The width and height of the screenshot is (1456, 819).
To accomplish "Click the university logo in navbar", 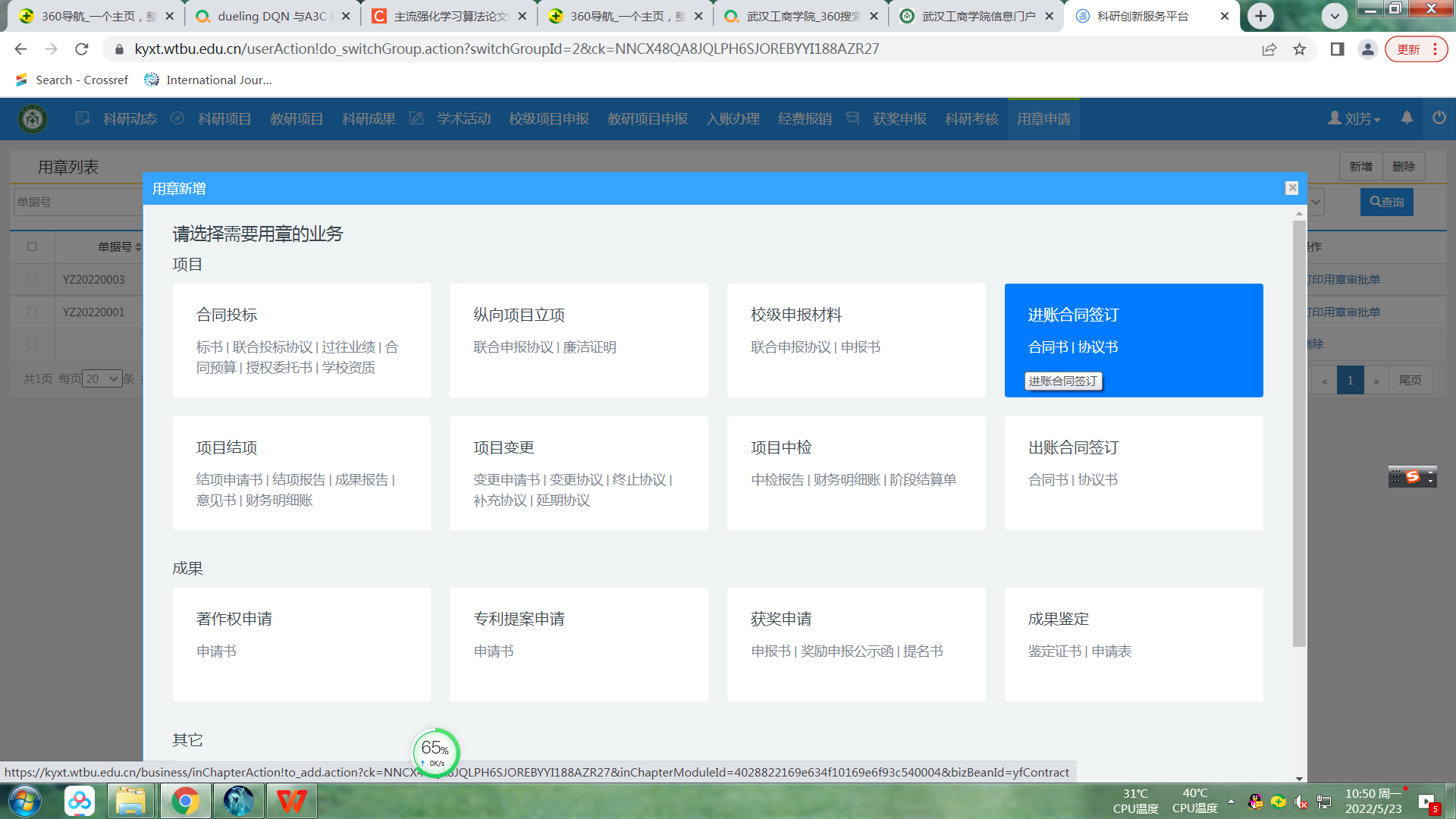I will point(33,119).
